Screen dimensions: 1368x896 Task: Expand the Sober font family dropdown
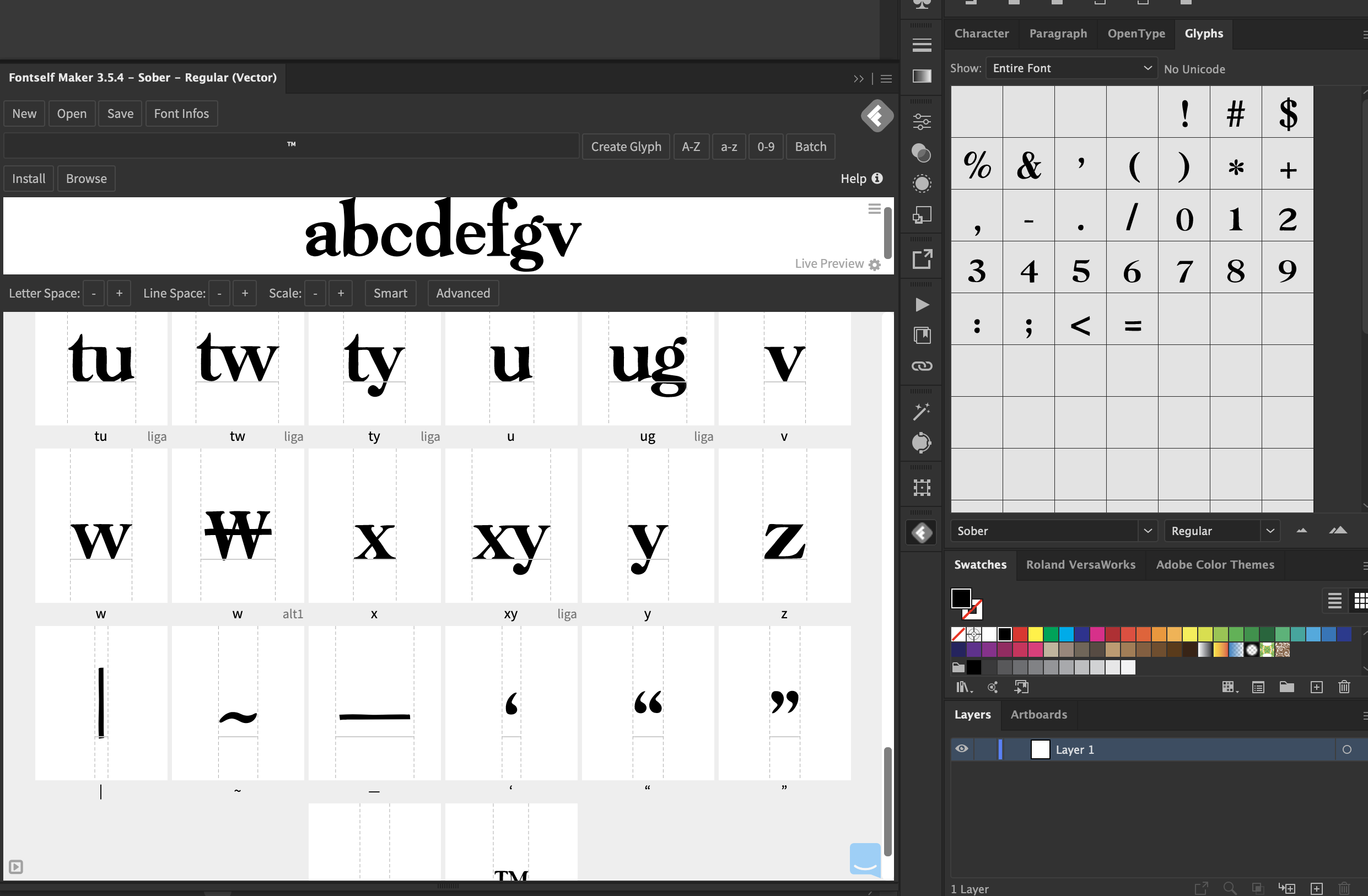coord(1147,530)
